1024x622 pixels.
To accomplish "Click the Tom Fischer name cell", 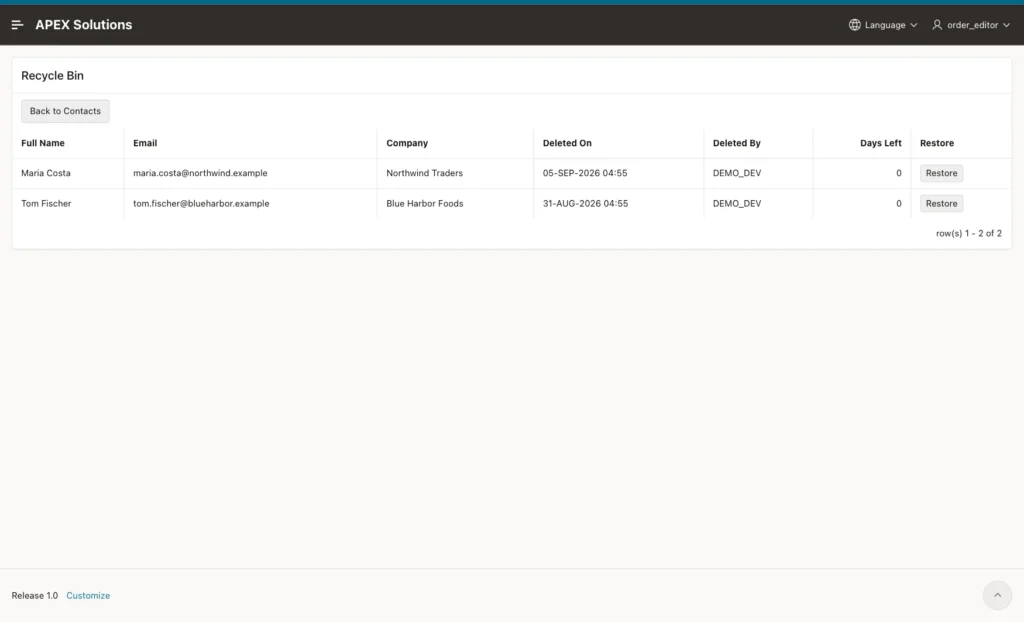I will [x=46, y=203].
